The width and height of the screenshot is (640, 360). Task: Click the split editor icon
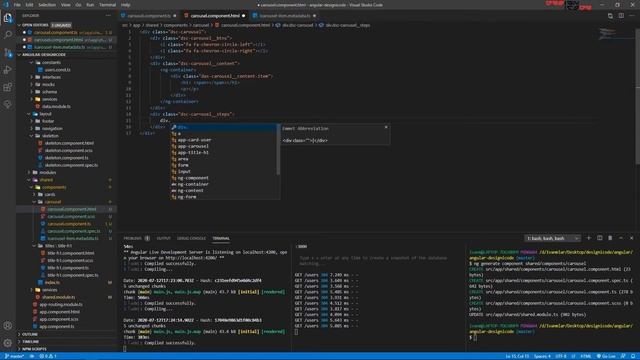pyautogui.click(x=621, y=16)
